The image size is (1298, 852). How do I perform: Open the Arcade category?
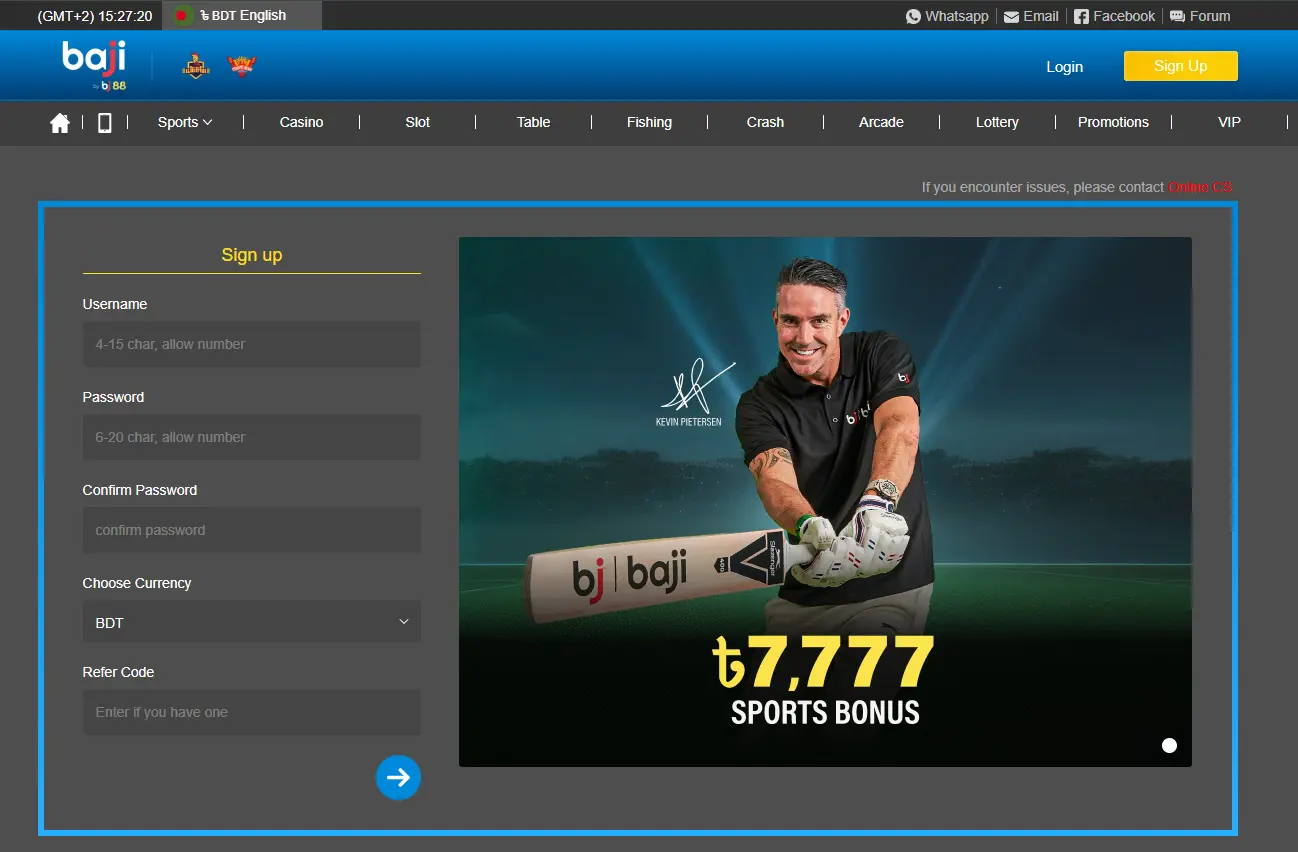coord(881,122)
